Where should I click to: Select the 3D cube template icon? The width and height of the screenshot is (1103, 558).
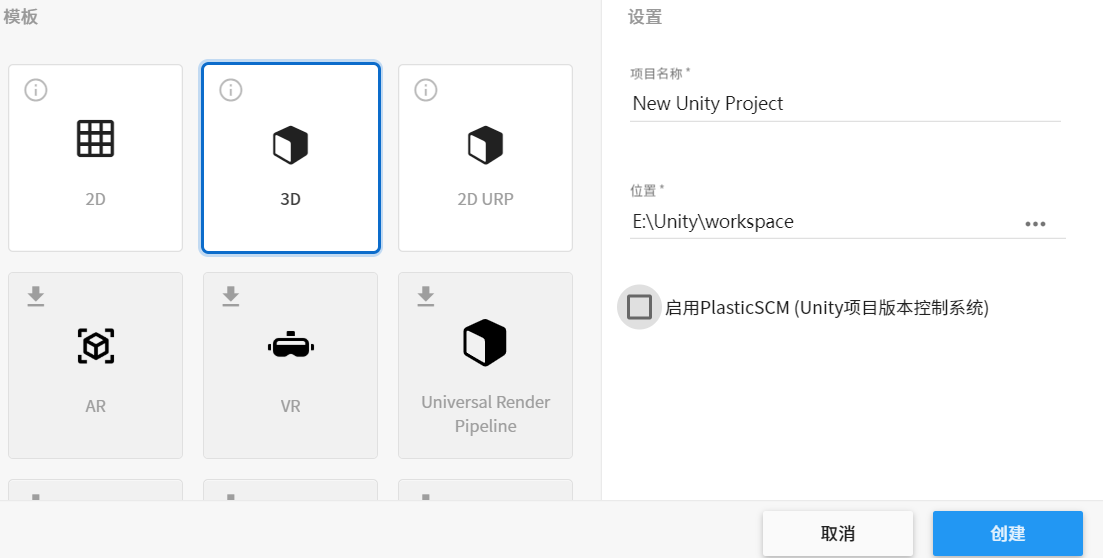click(291, 145)
